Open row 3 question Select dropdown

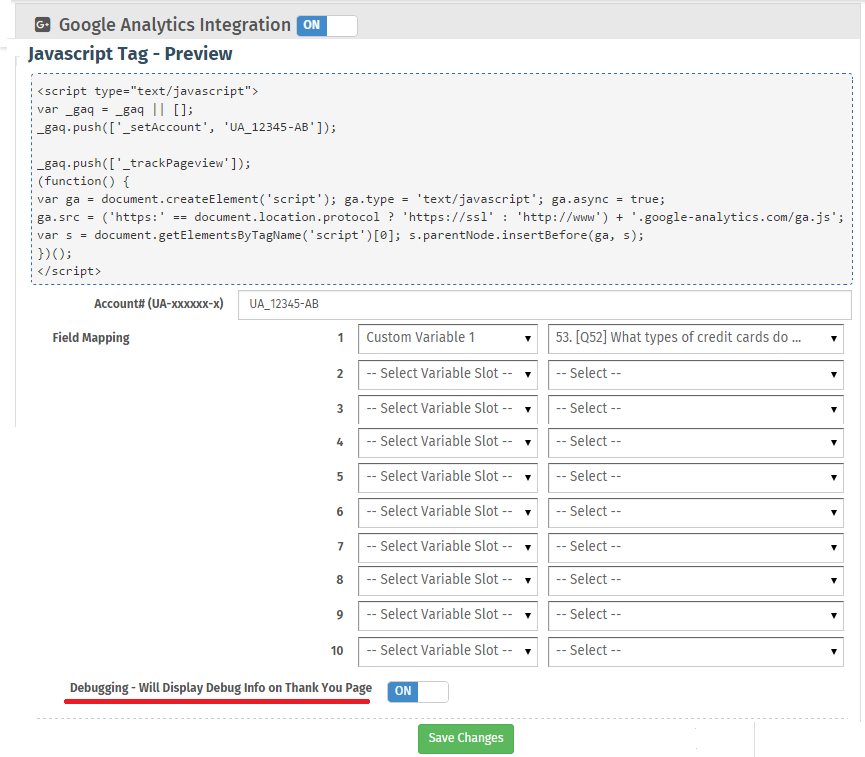696,409
